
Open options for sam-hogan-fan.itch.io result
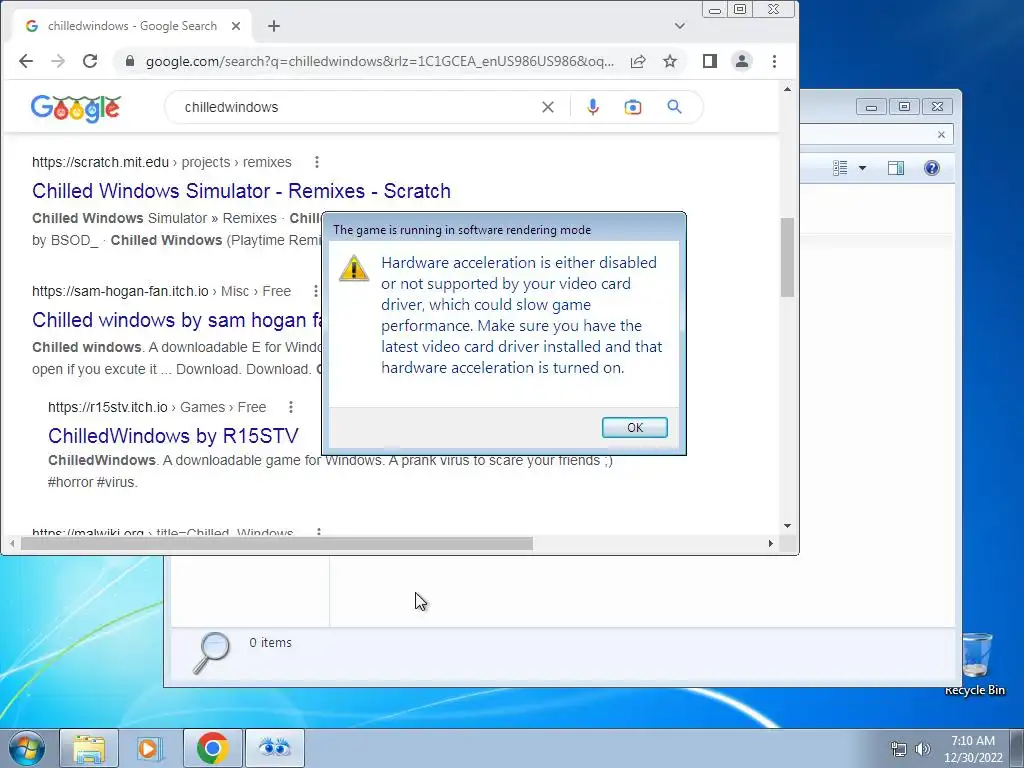[316, 291]
